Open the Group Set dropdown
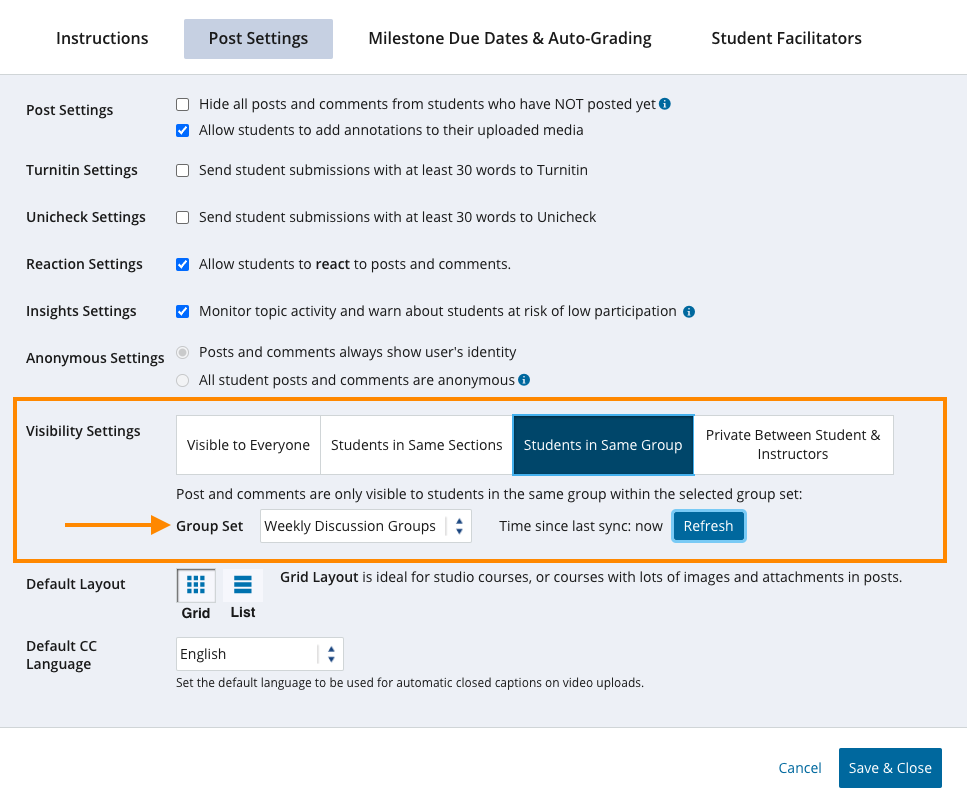Screen dimensions: 967x809 click(365, 526)
